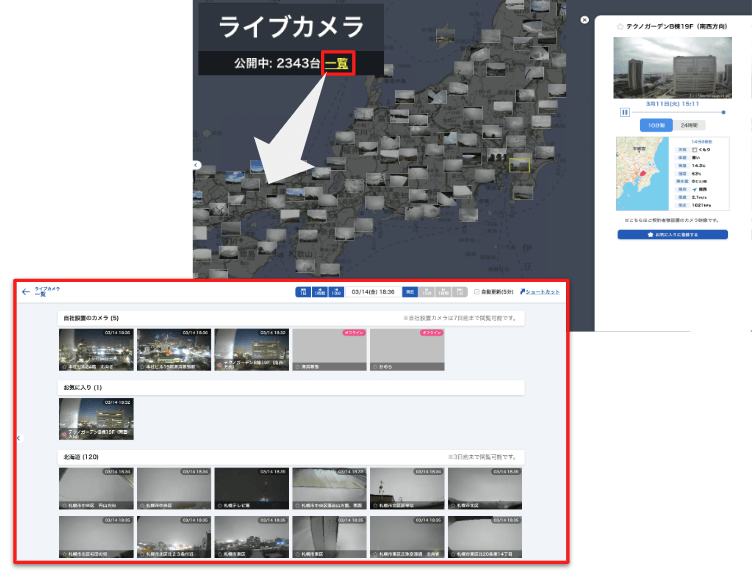Click the お気に入りに登録する button
The height and width of the screenshot is (576, 753).
point(672,234)
